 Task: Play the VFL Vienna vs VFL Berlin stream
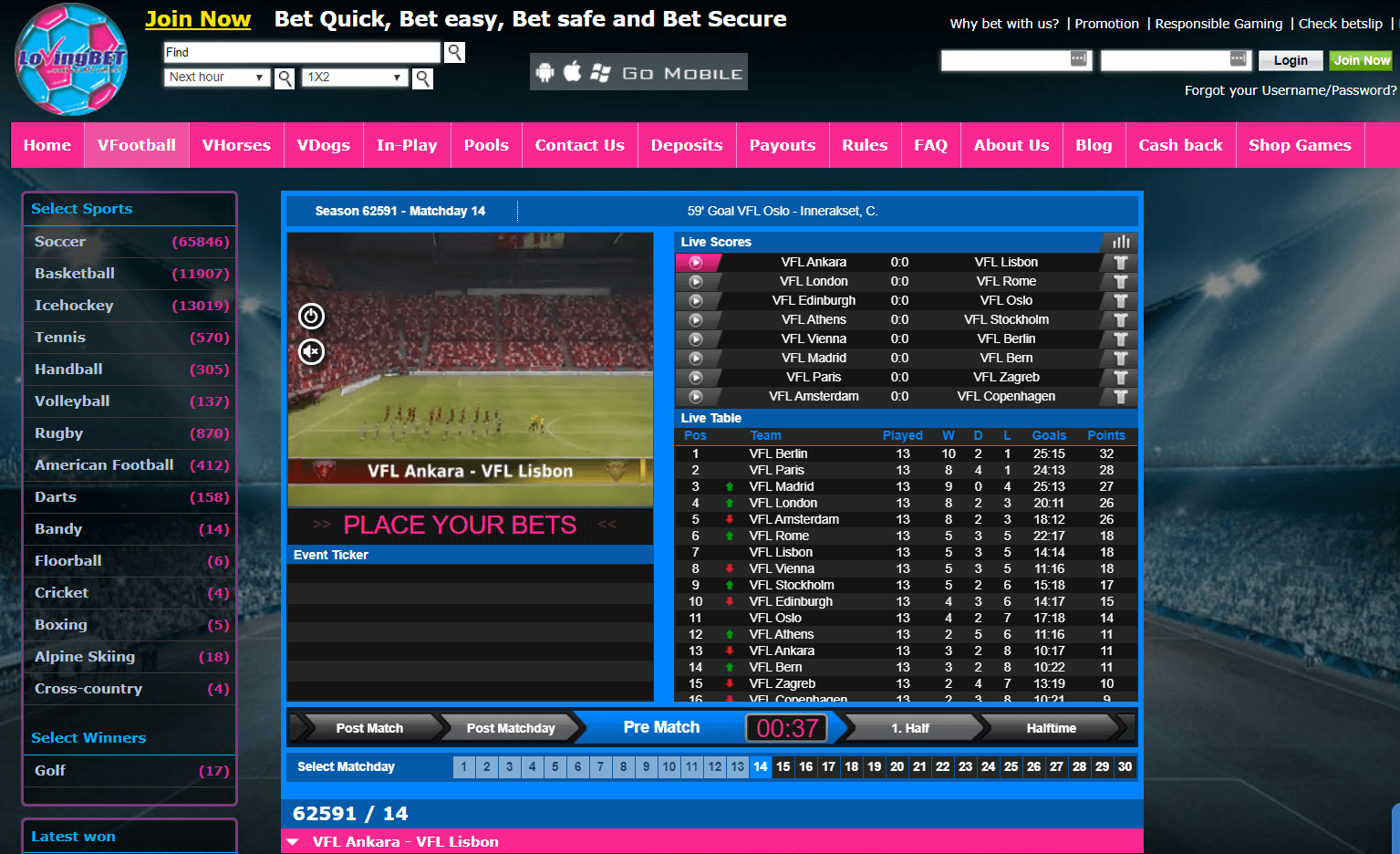696,338
